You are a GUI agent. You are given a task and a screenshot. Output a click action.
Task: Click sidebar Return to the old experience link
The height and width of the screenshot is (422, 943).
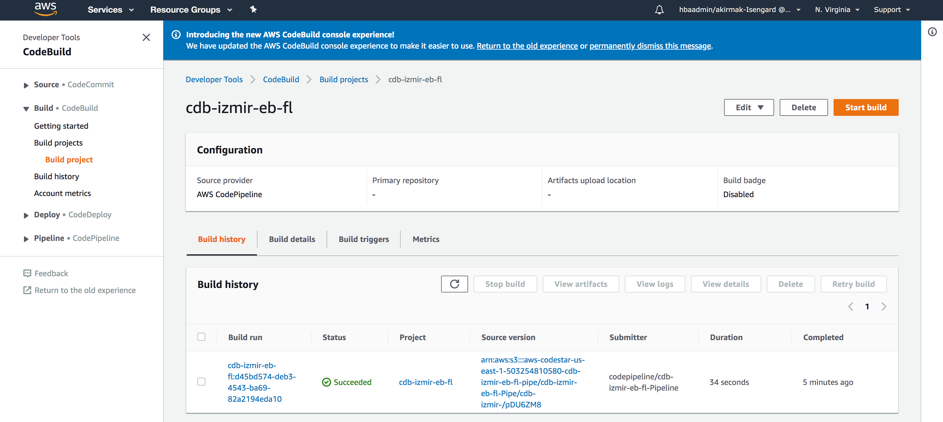(85, 290)
